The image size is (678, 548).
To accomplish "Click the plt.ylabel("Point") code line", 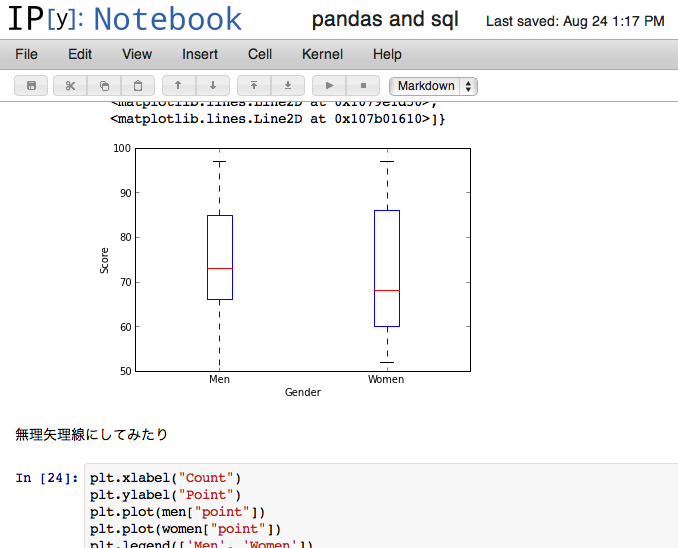I will point(166,495).
